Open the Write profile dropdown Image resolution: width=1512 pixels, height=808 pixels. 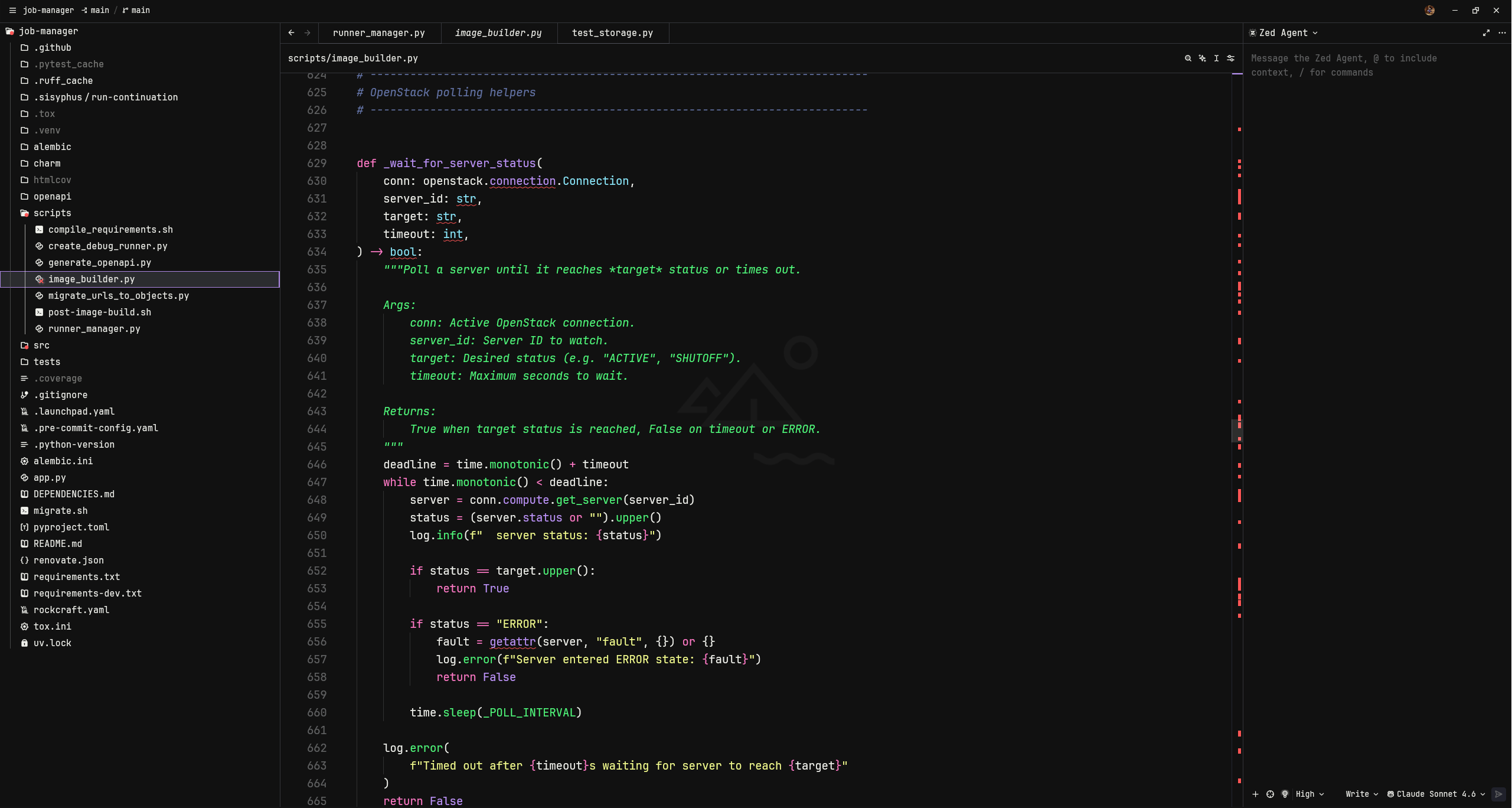[1361, 794]
